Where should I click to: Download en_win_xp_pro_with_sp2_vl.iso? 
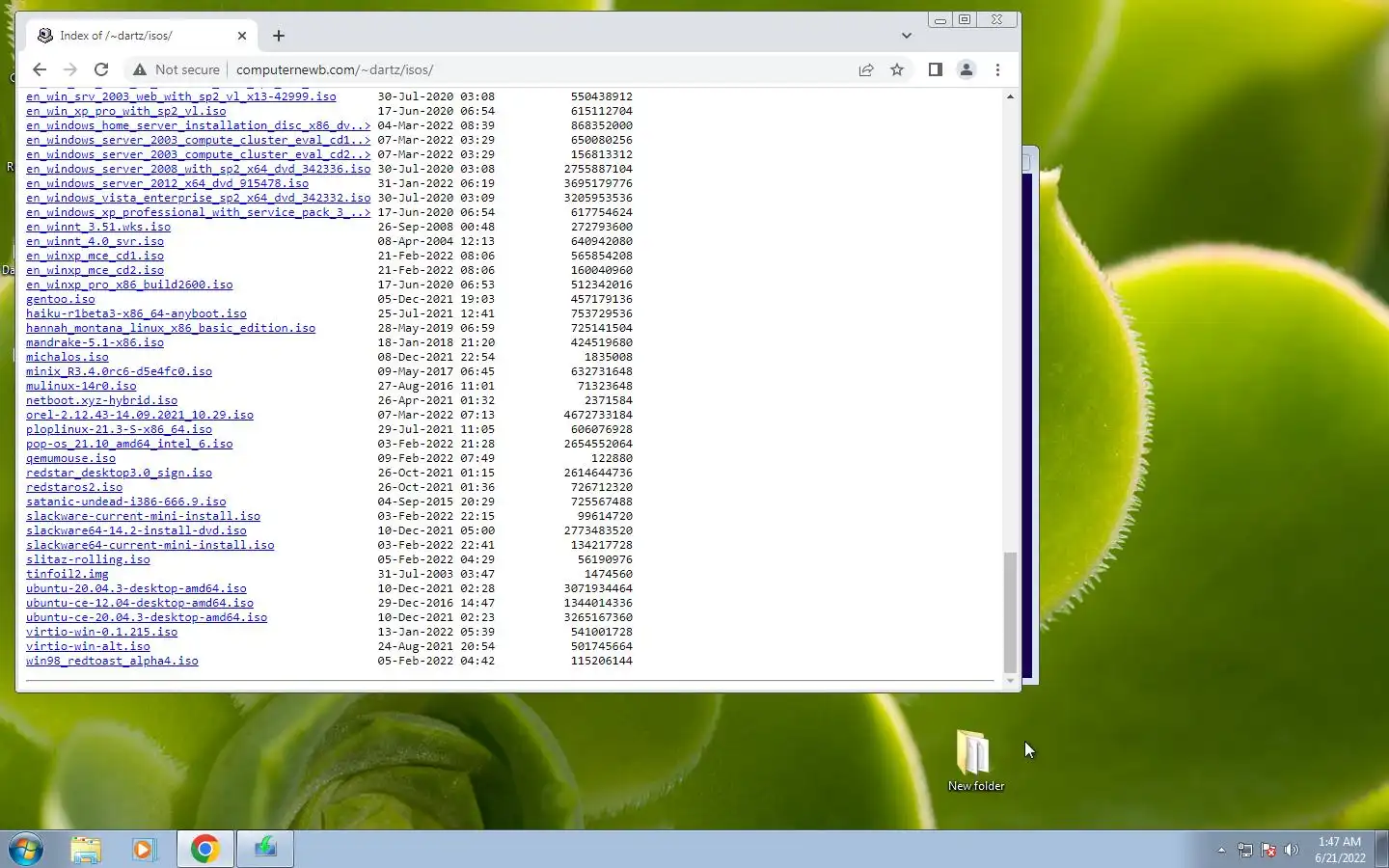(125, 111)
